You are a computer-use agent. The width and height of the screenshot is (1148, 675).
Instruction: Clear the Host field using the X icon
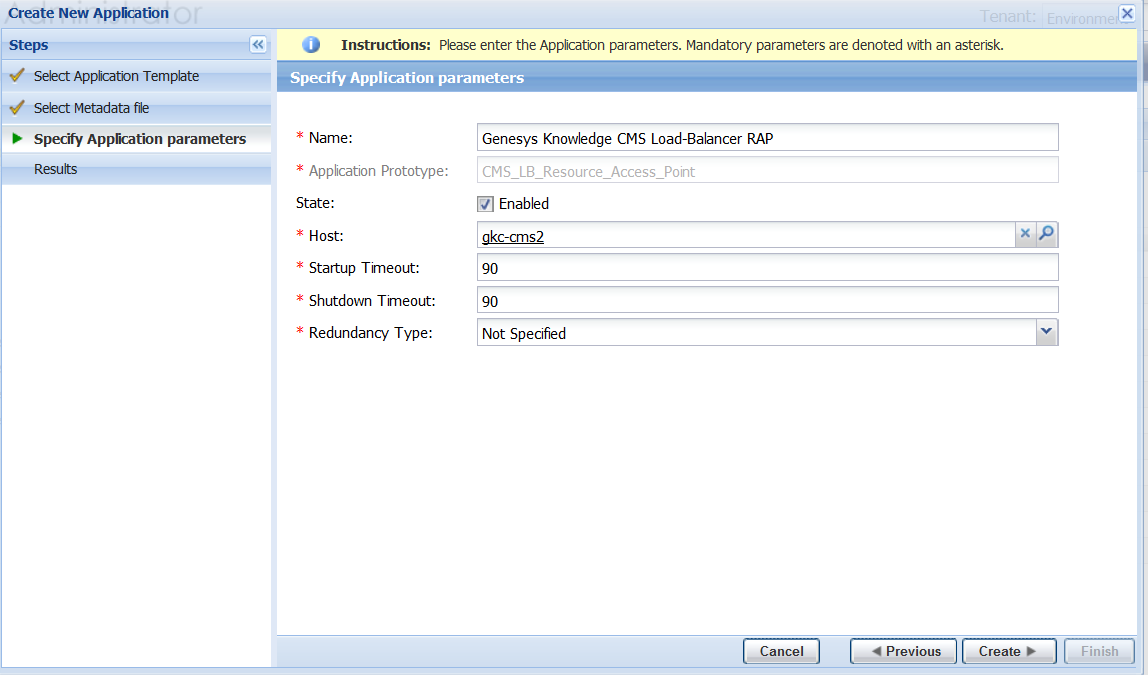[1025, 233]
